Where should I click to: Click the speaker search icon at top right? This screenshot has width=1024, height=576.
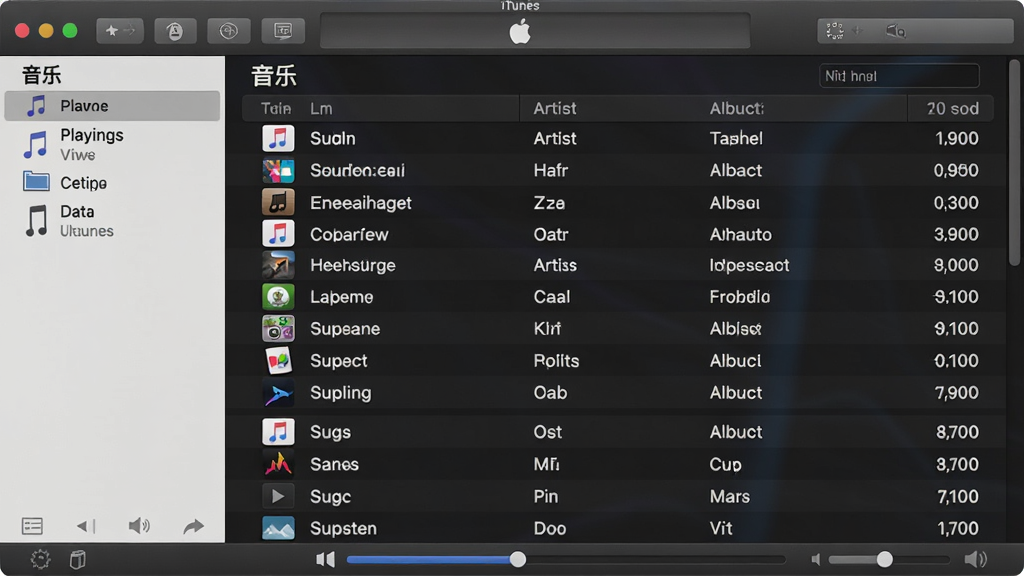[895, 31]
